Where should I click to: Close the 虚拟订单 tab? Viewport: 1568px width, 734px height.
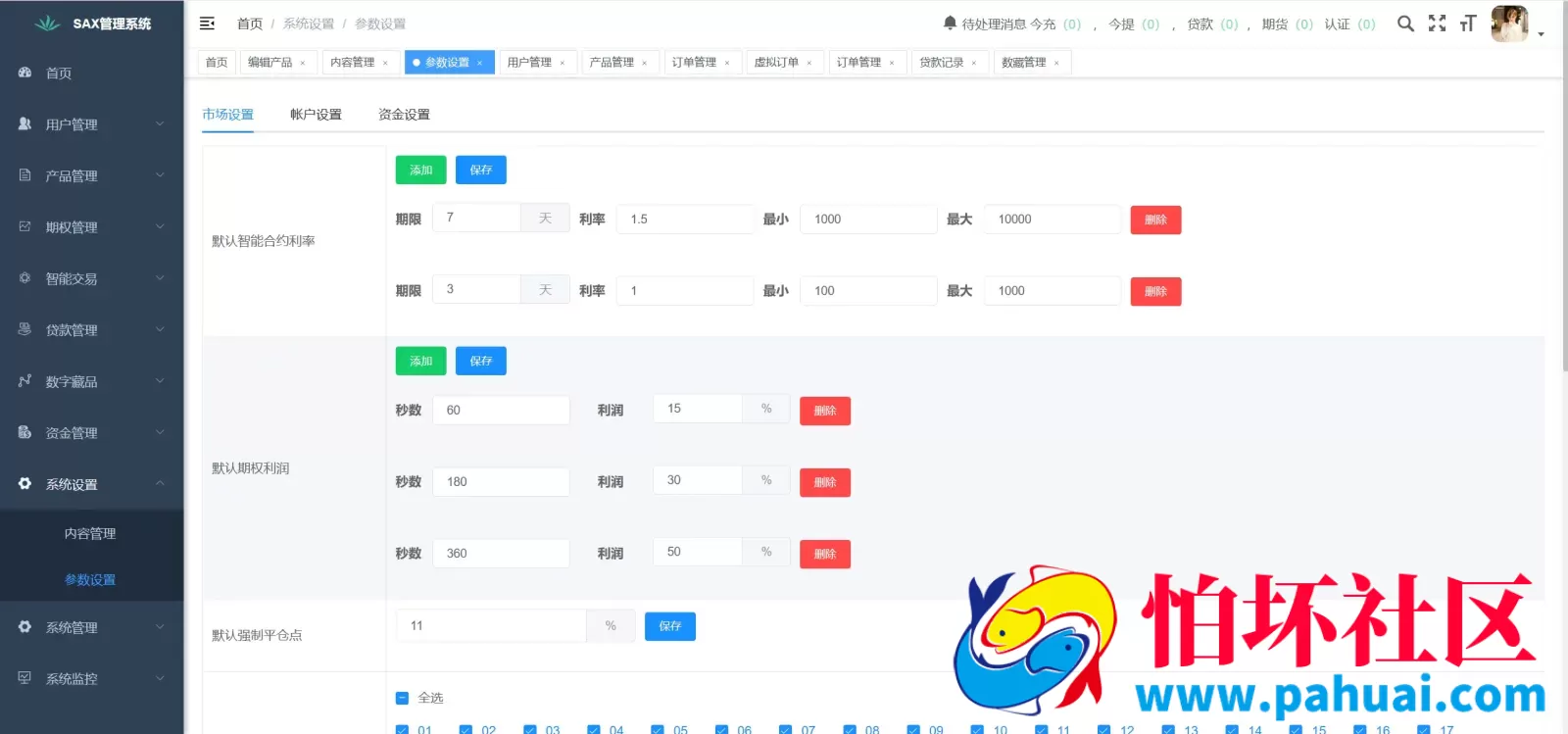click(x=809, y=63)
